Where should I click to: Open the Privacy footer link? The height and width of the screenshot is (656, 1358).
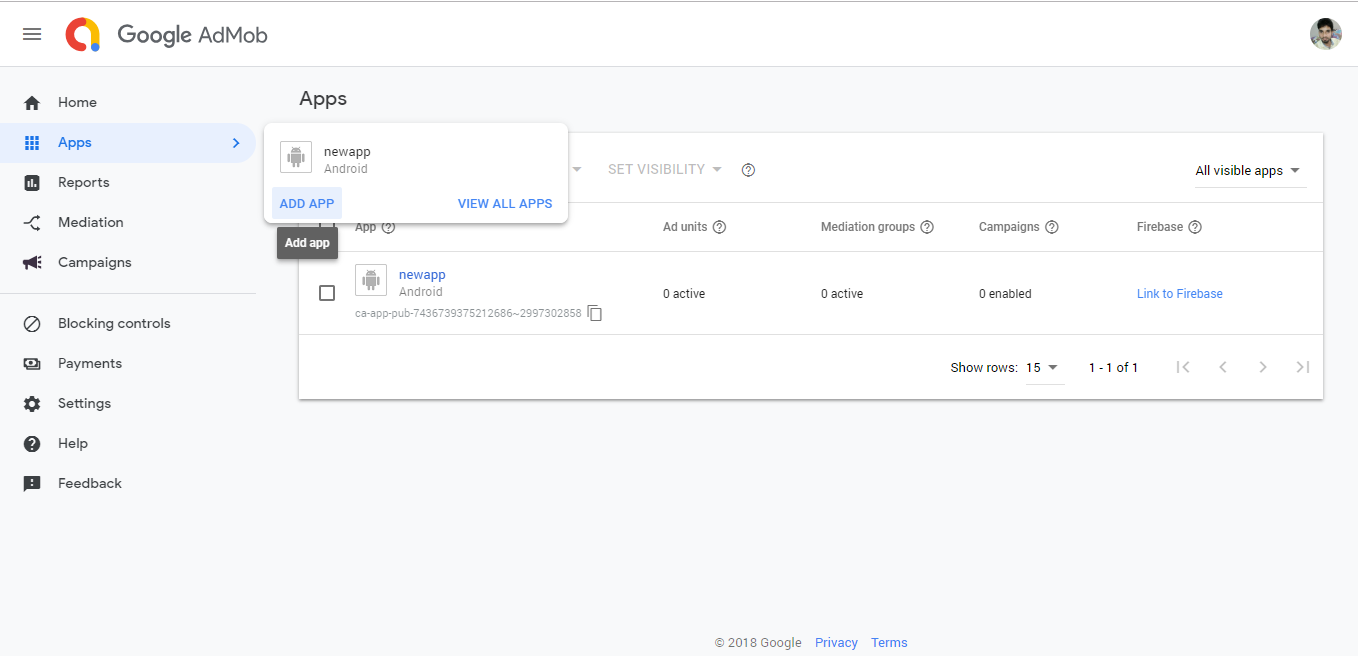836,643
